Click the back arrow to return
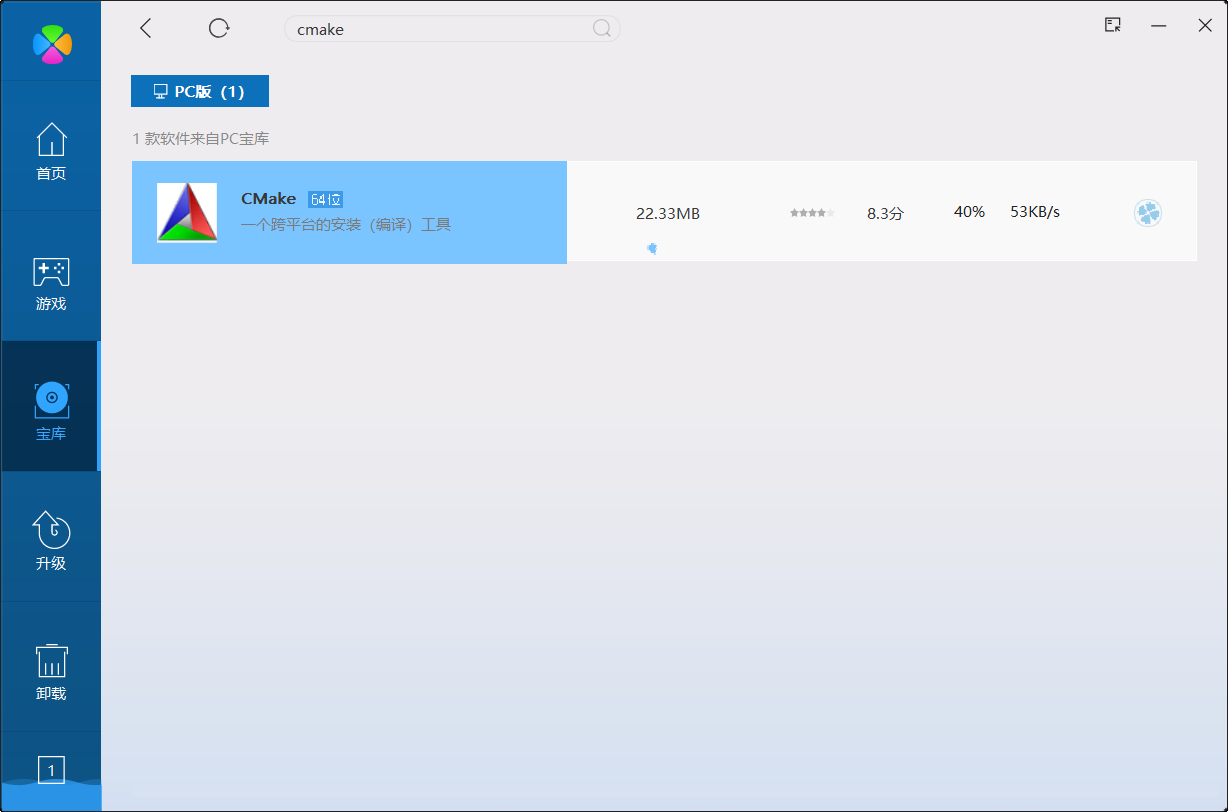 [x=145, y=28]
